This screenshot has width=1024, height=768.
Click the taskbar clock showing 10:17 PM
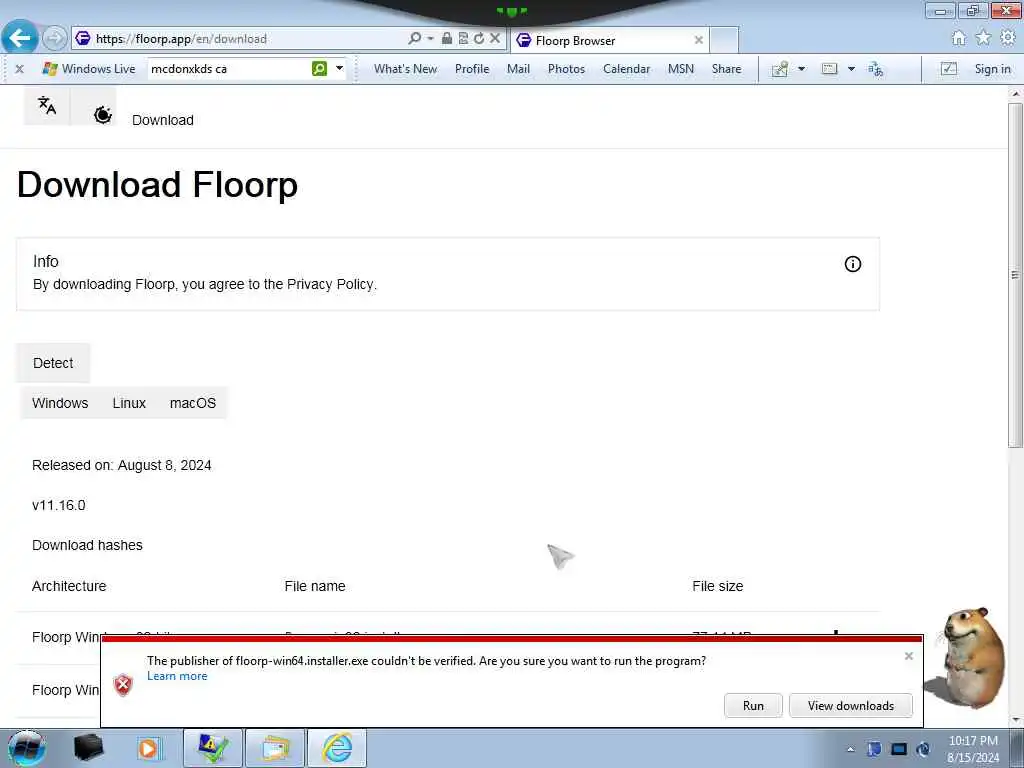click(x=973, y=749)
